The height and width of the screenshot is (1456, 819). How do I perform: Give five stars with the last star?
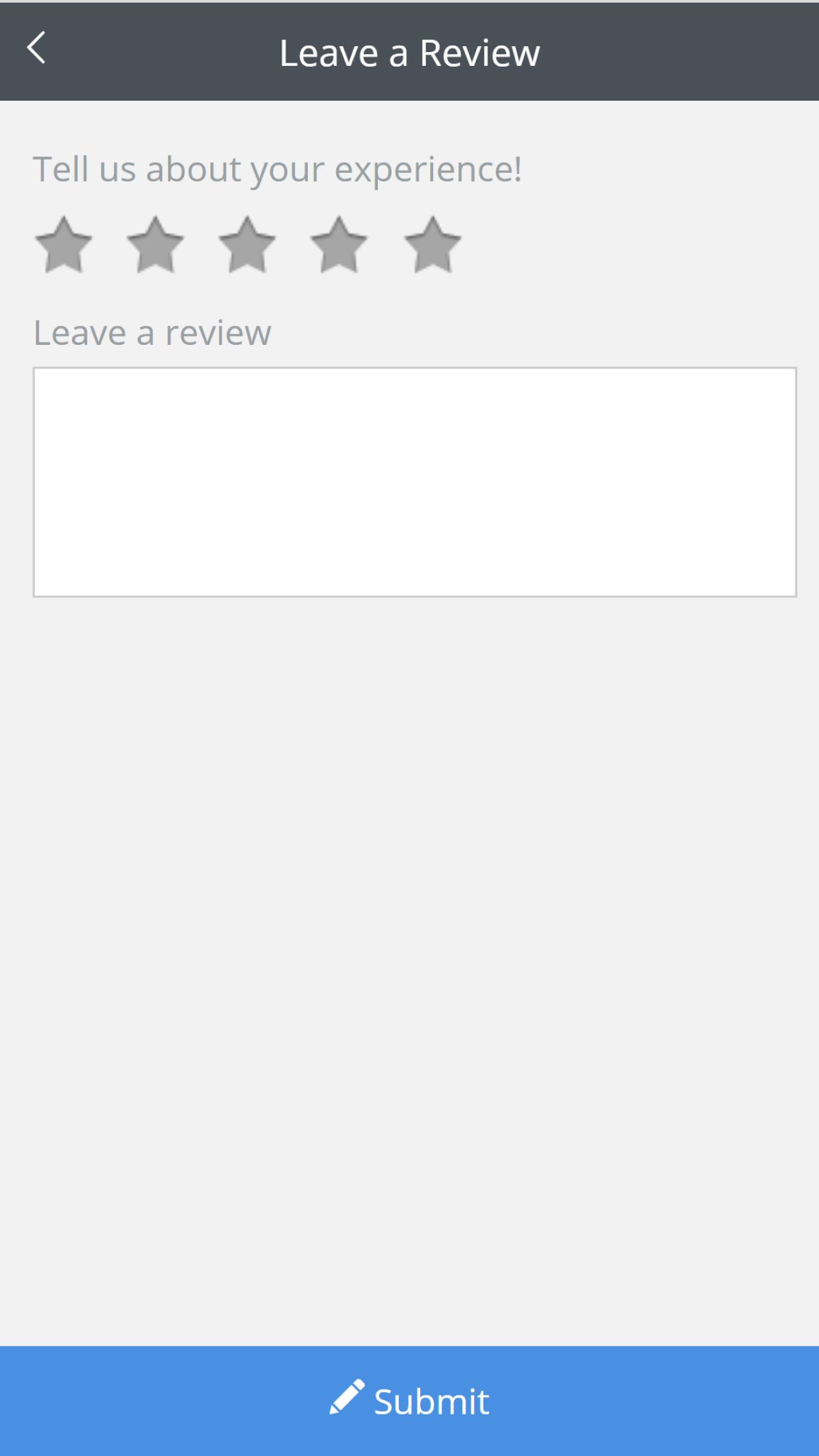coord(433,245)
